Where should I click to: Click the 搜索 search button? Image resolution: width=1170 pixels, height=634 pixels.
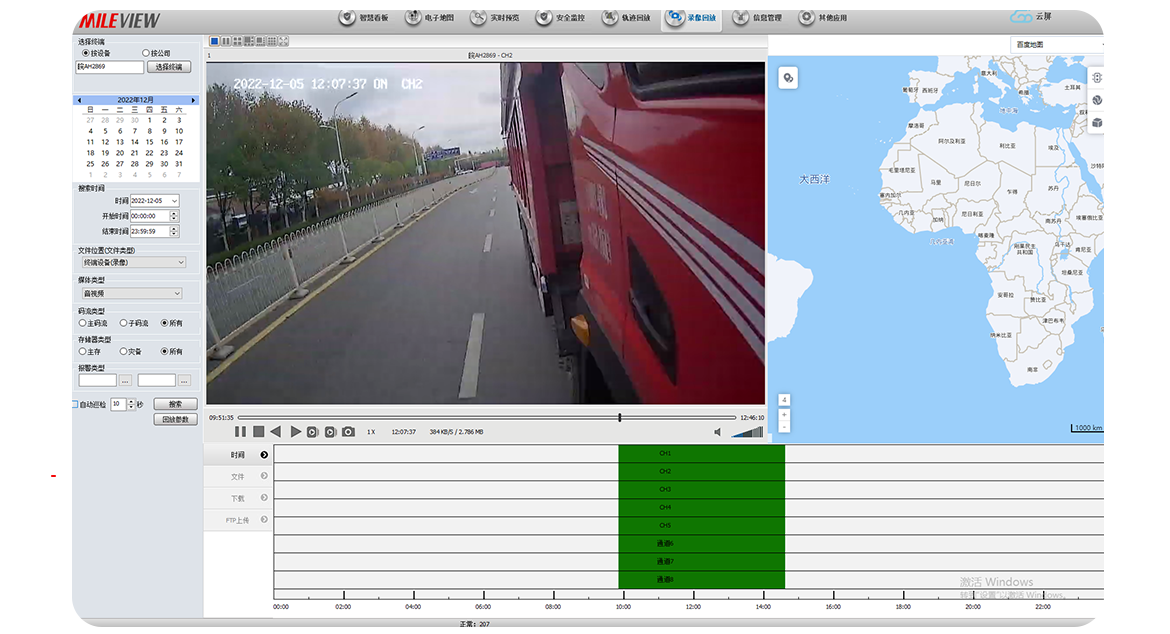click(x=175, y=404)
